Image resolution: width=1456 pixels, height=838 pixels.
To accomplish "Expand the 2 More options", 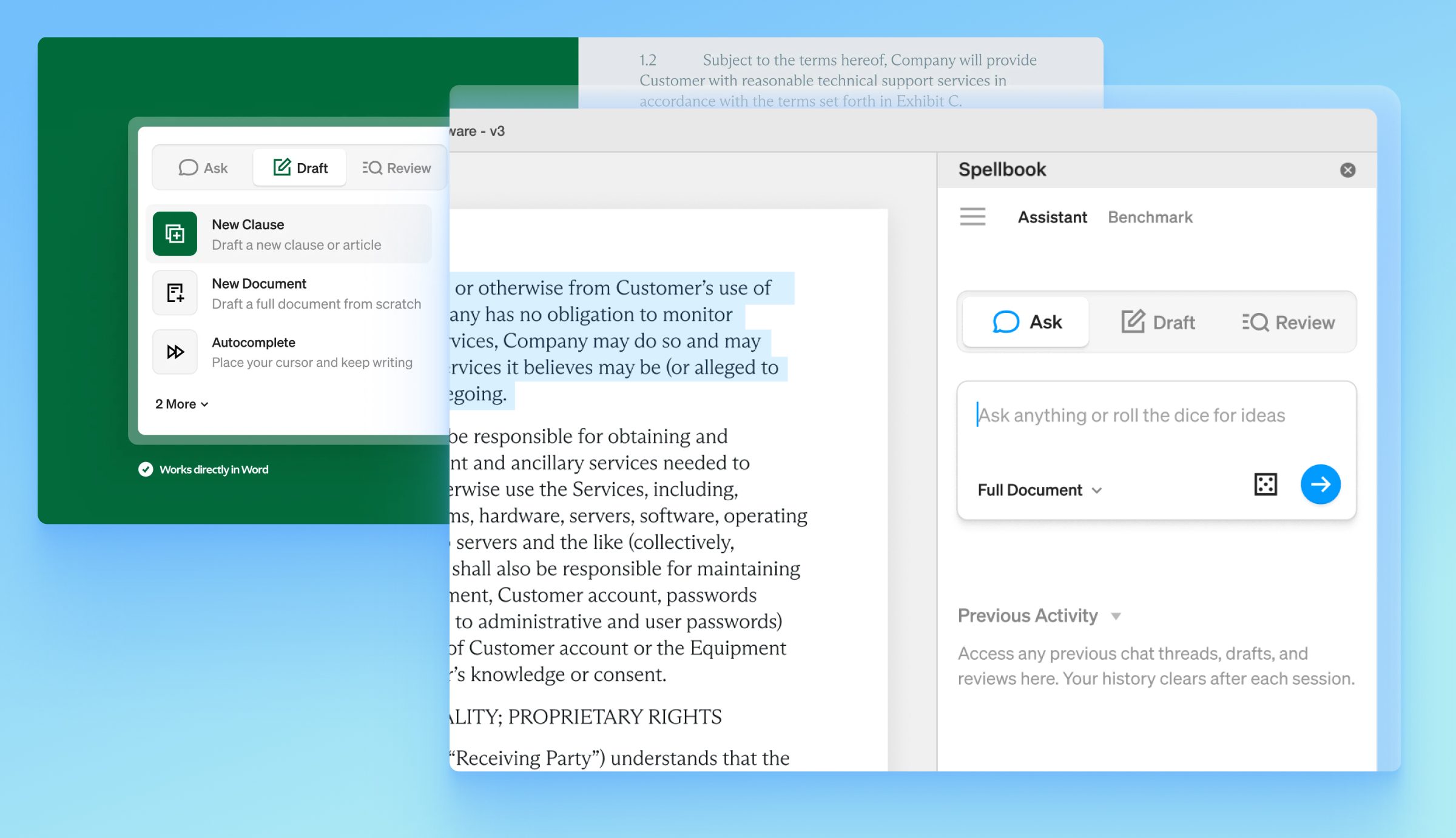I will [x=181, y=404].
